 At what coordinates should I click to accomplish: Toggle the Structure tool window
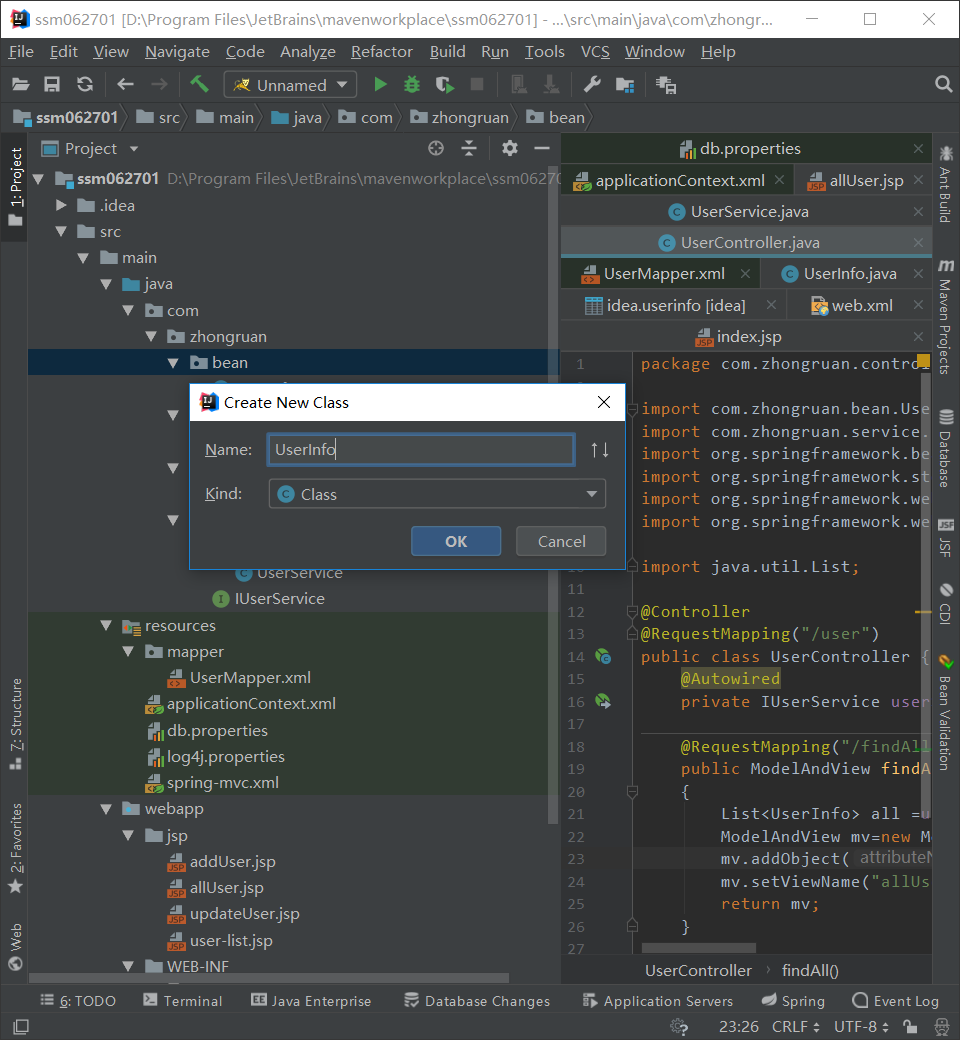15,724
